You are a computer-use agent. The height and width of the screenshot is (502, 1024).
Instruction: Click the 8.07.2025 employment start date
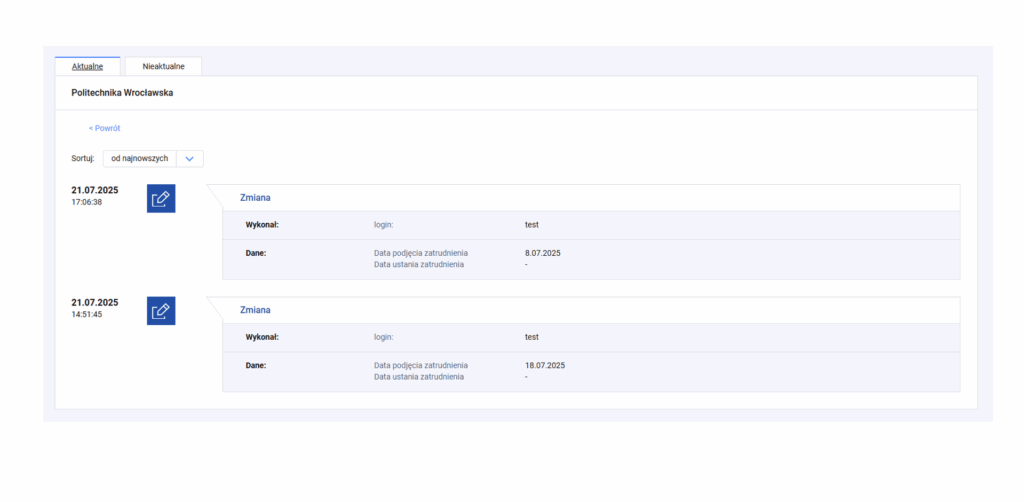click(543, 253)
